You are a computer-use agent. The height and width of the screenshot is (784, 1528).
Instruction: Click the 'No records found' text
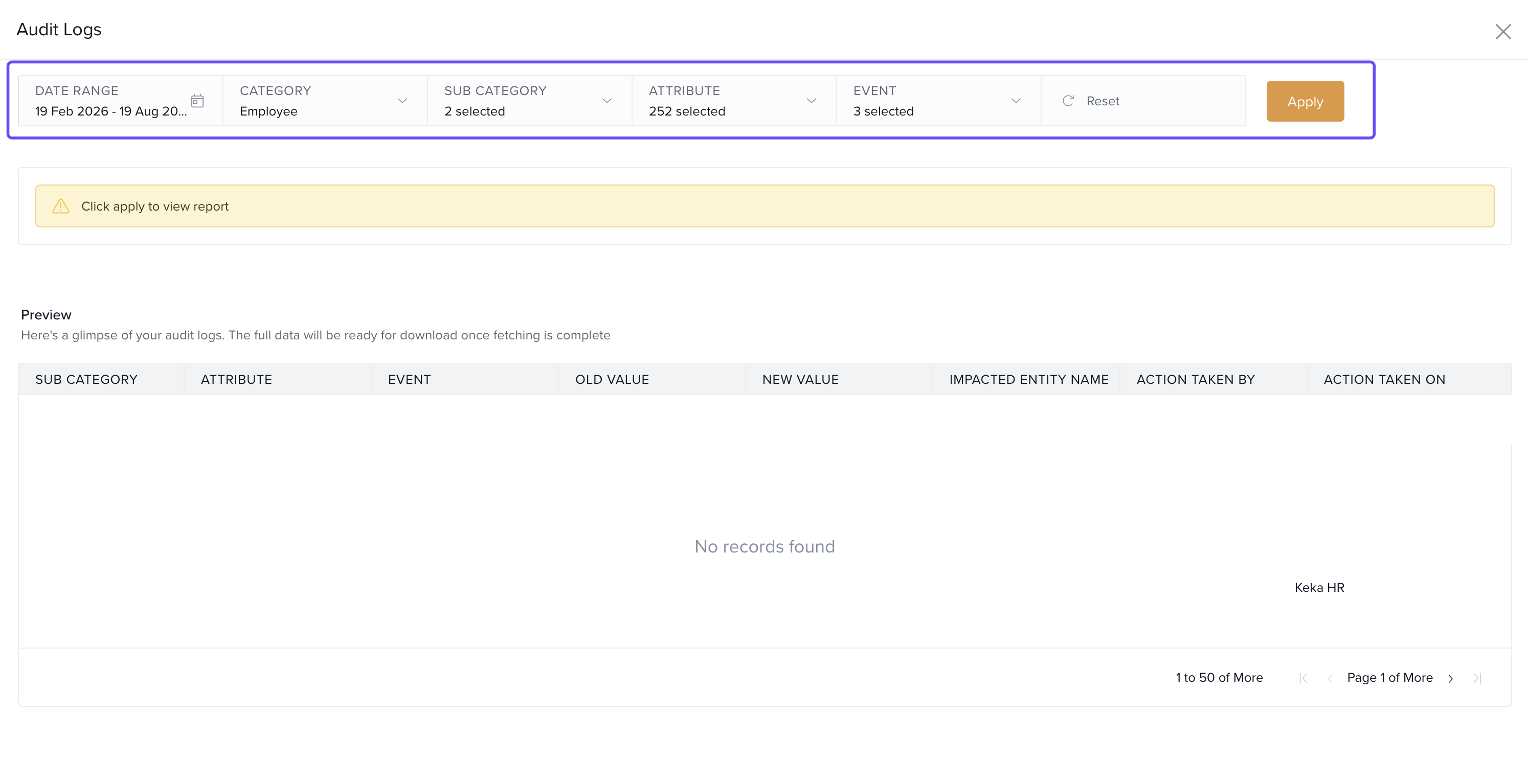click(765, 546)
